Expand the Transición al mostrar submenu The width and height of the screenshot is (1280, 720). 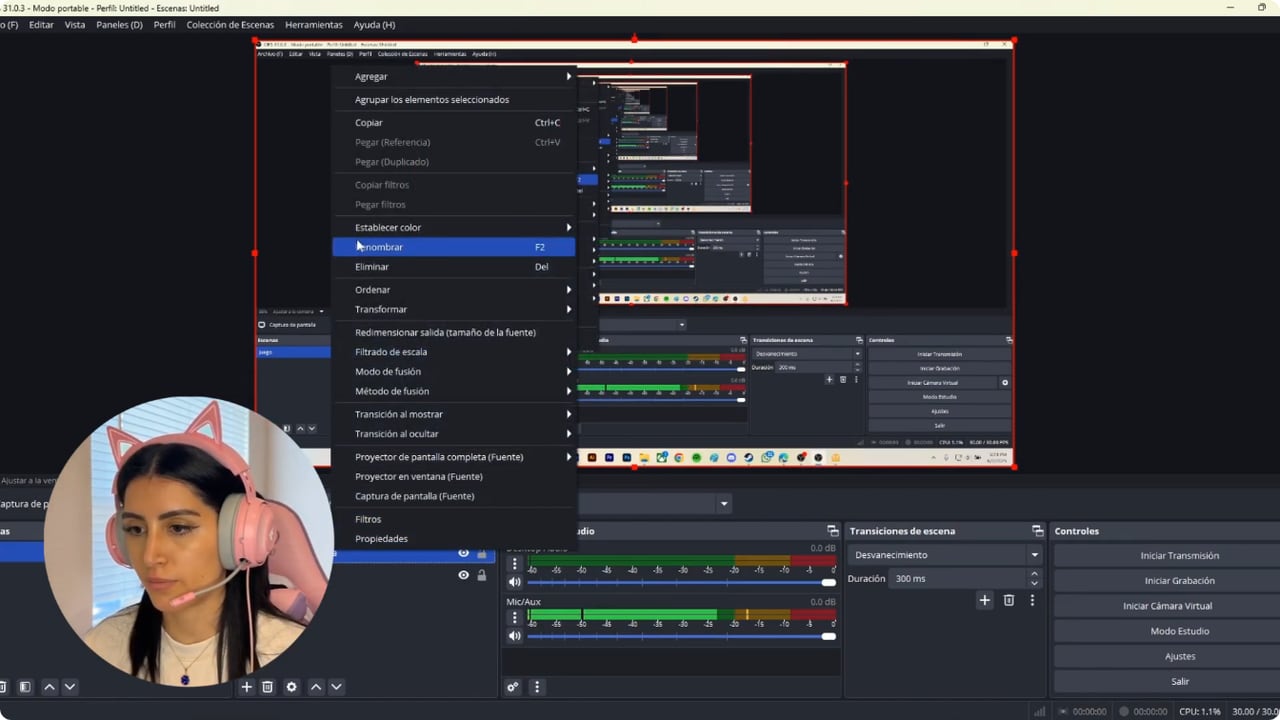454,414
